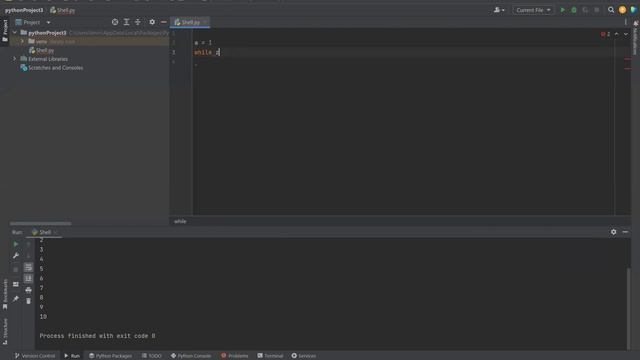Click the 'while' code line in editor
Viewport: 640px width, 360px height.
point(207,52)
